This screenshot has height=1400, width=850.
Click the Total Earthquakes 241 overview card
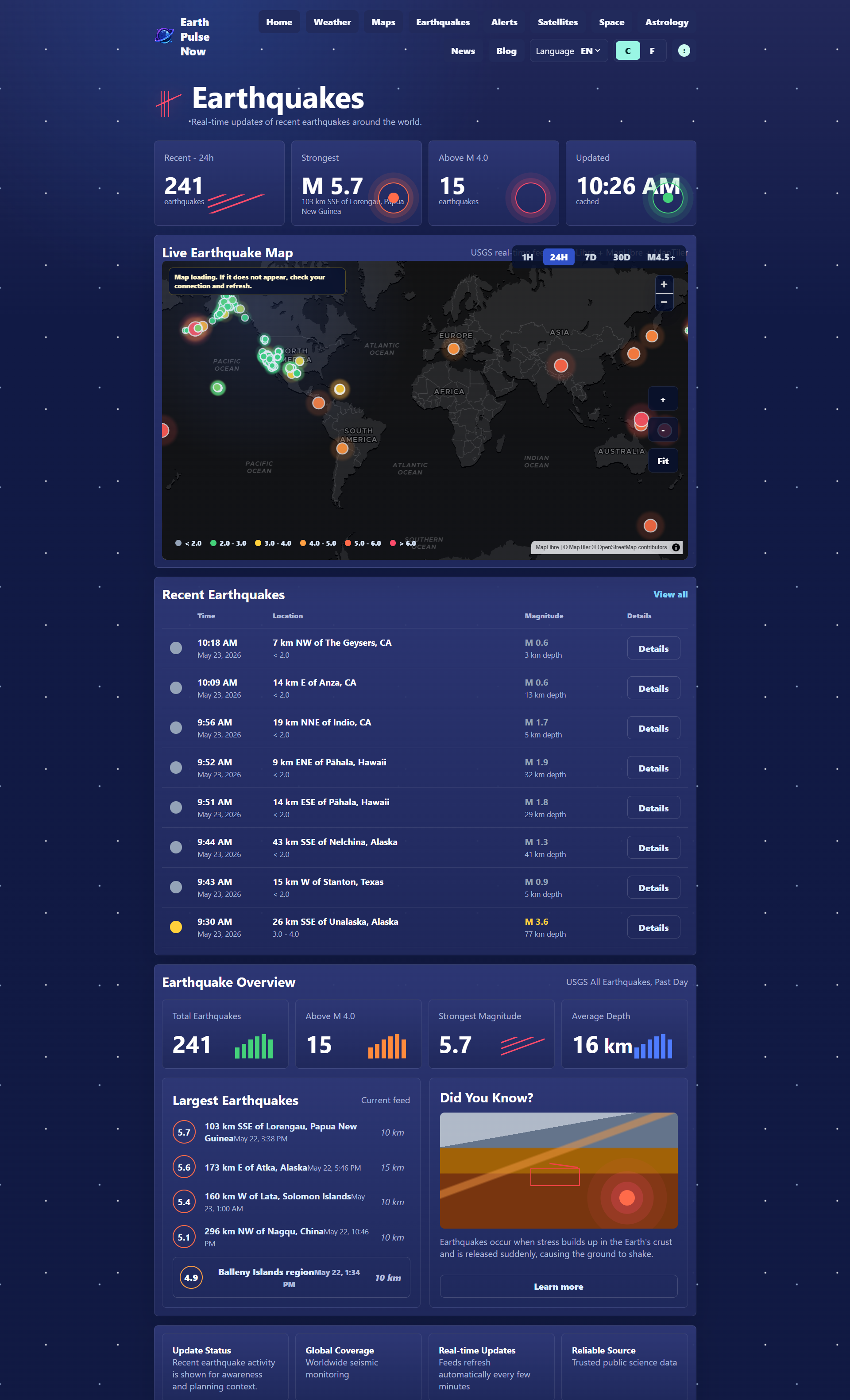click(x=225, y=1034)
